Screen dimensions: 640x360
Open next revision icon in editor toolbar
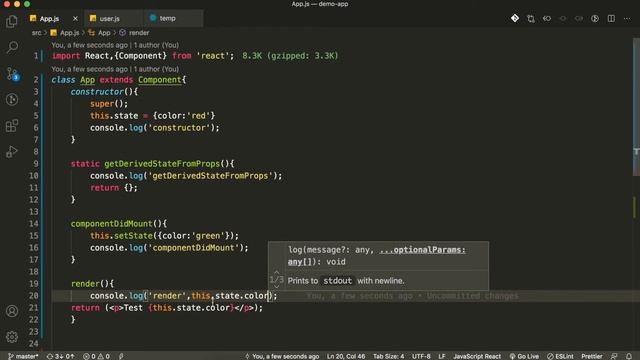(579, 18)
